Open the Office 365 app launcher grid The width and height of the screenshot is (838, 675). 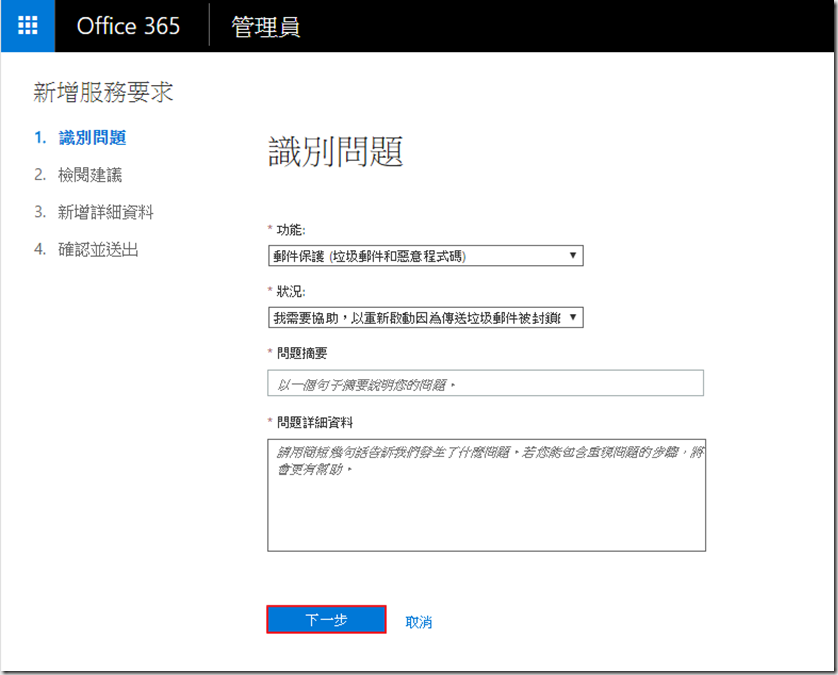pyautogui.click(x=26, y=26)
